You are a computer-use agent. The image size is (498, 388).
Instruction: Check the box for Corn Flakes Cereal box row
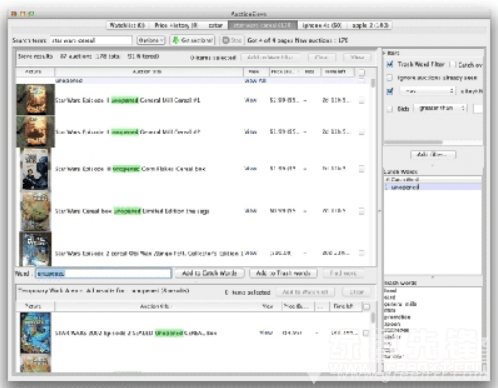(362, 169)
